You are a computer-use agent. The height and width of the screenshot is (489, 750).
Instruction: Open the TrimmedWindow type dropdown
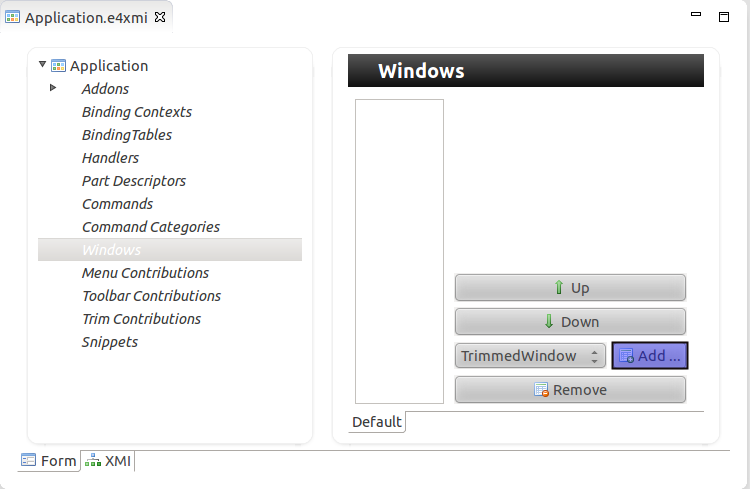coord(531,356)
